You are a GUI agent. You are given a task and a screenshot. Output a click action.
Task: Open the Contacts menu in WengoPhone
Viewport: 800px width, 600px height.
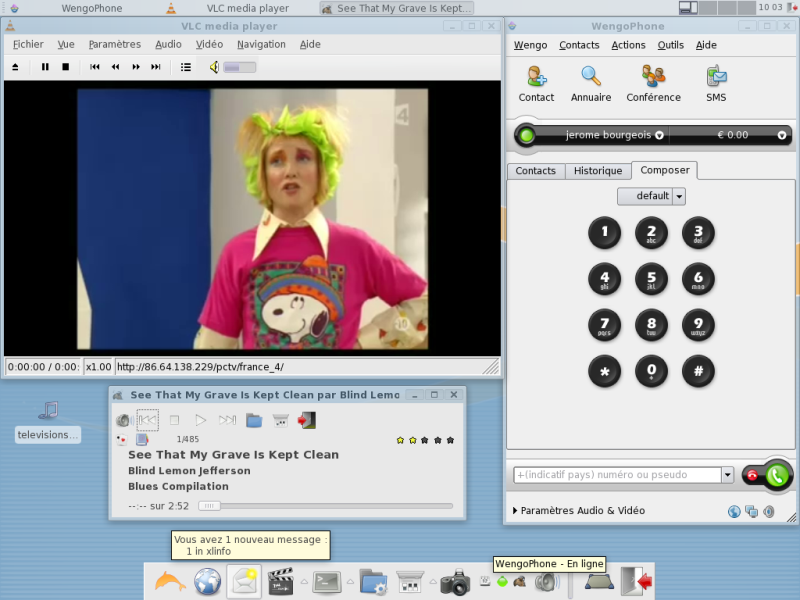click(x=579, y=45)
